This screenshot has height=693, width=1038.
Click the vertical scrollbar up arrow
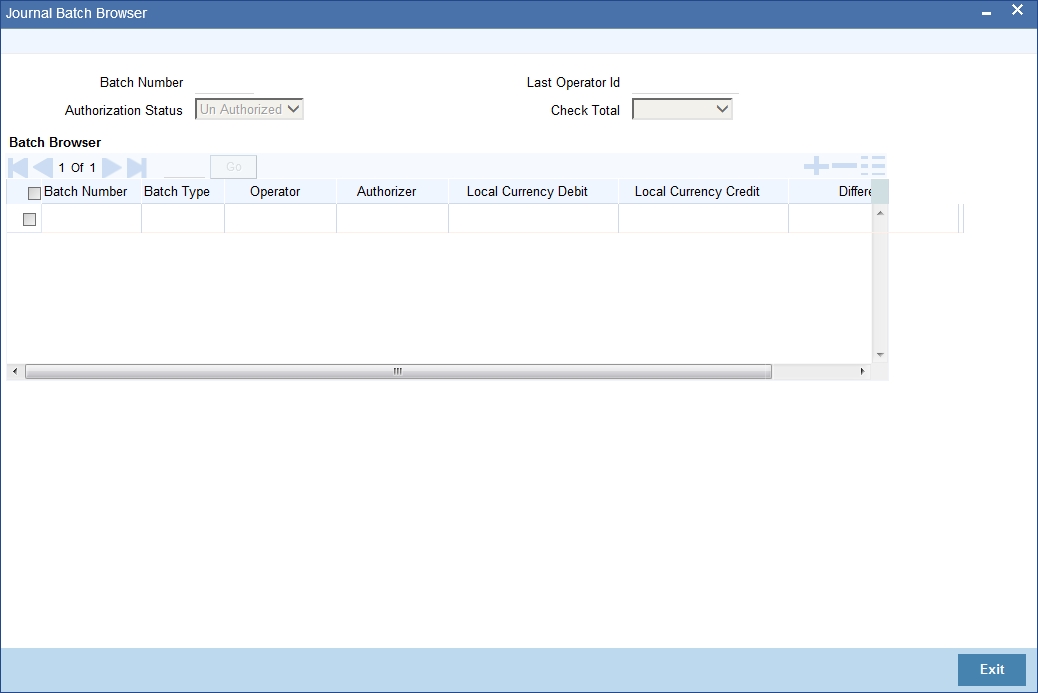(x=880, y=212)
